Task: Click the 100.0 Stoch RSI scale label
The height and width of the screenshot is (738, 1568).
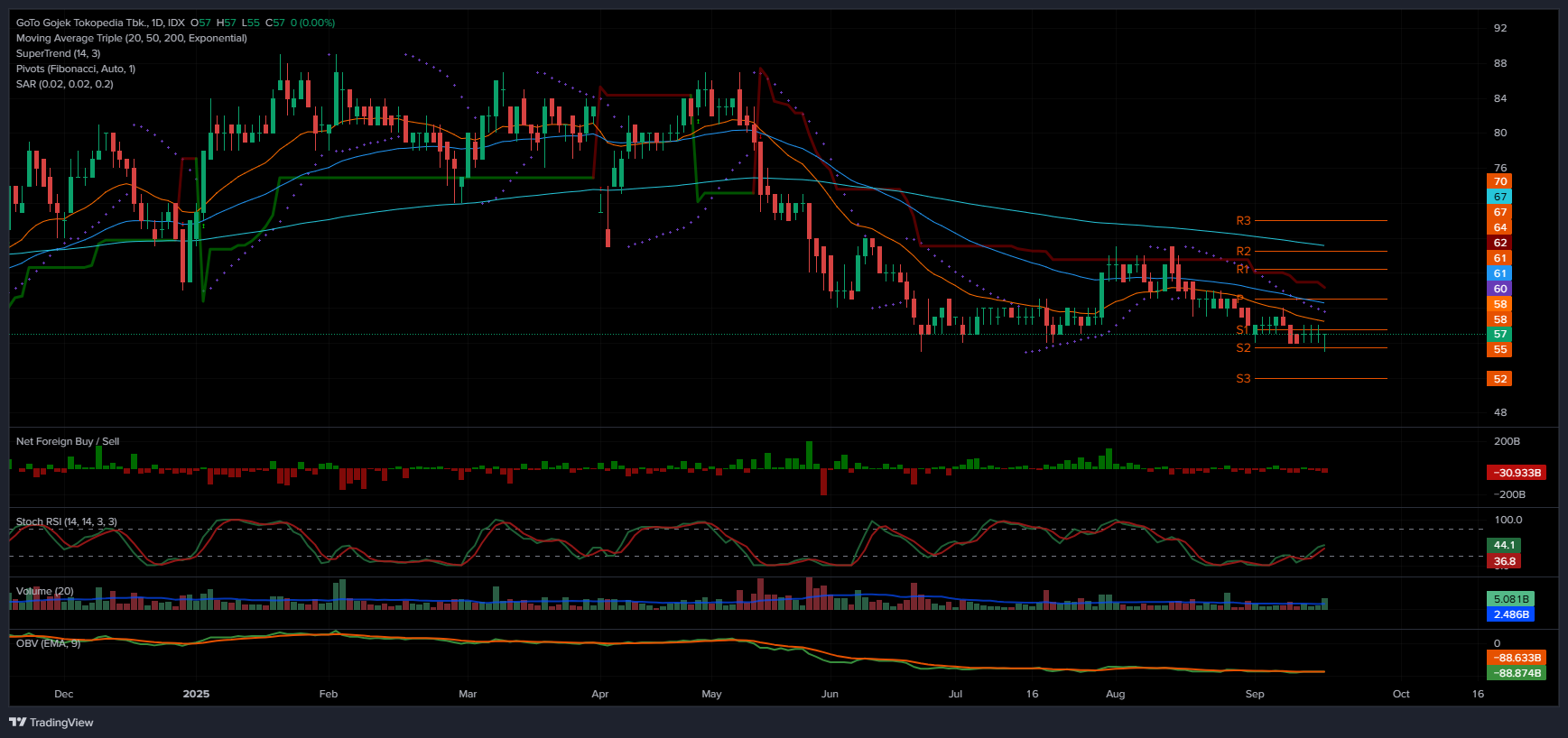Action: pyautogui.click(x=1508, y=520)
